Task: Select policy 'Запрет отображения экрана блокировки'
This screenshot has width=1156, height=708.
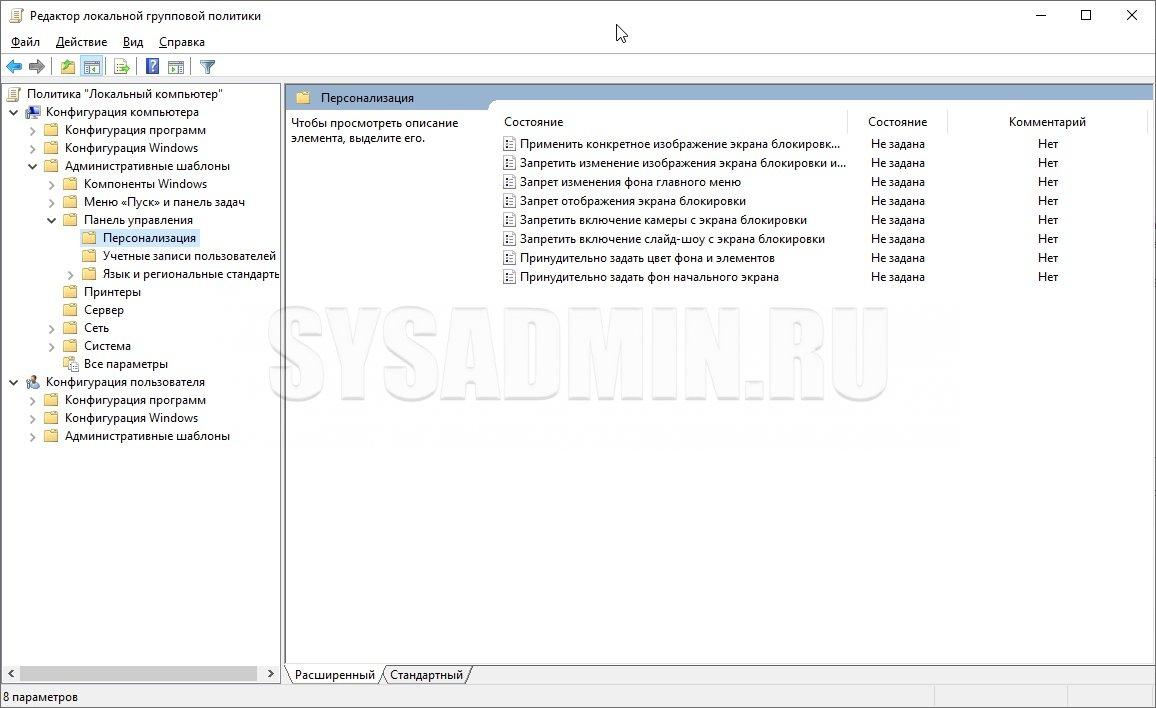Action: (633, 201)
